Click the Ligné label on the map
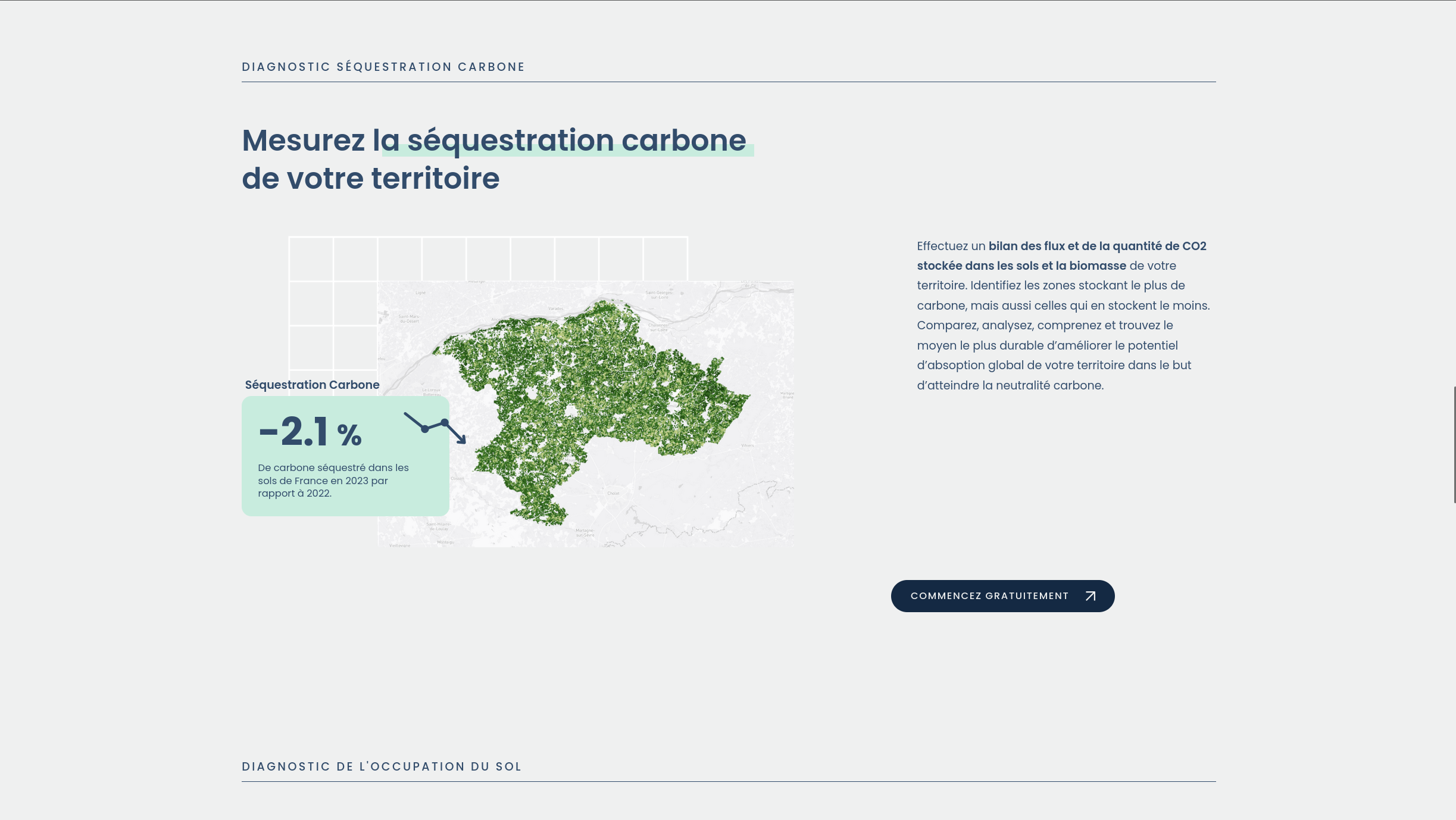The width and height of the screenshot is (1456, 820). tap(420, 292)
